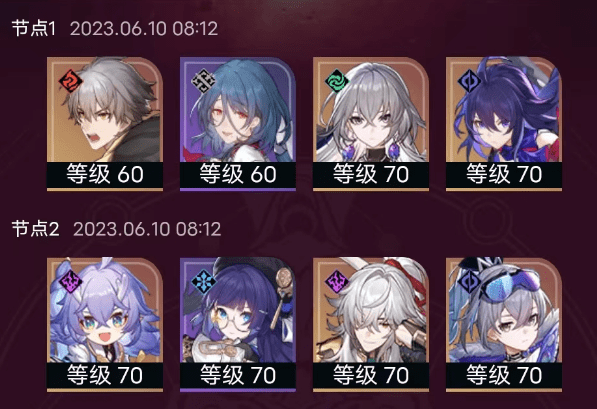This screenshot has width=597, height=409.
Task: Click the 节点2 timestamp 2023.06.10 08:12
Action: click(x=147, y=229)
